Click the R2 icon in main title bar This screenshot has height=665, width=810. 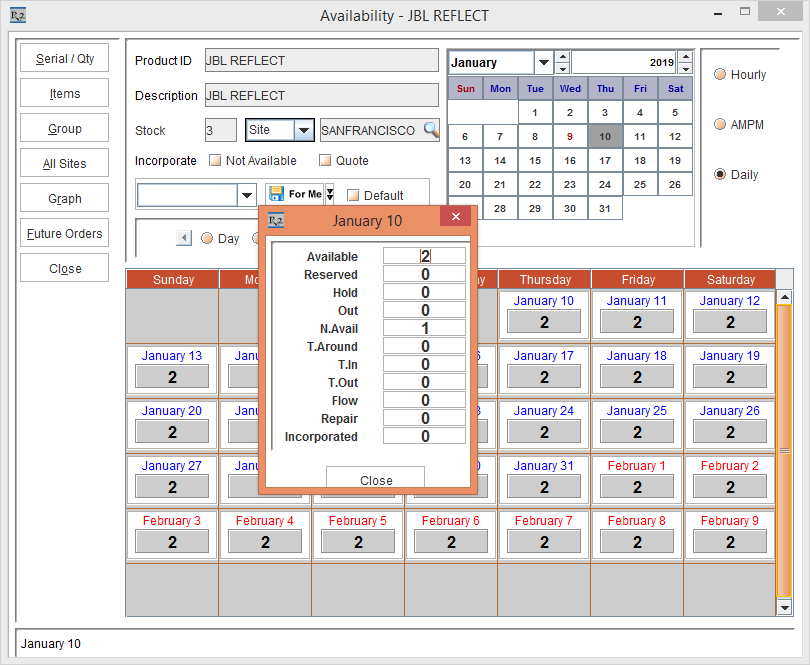pos(18,16)
